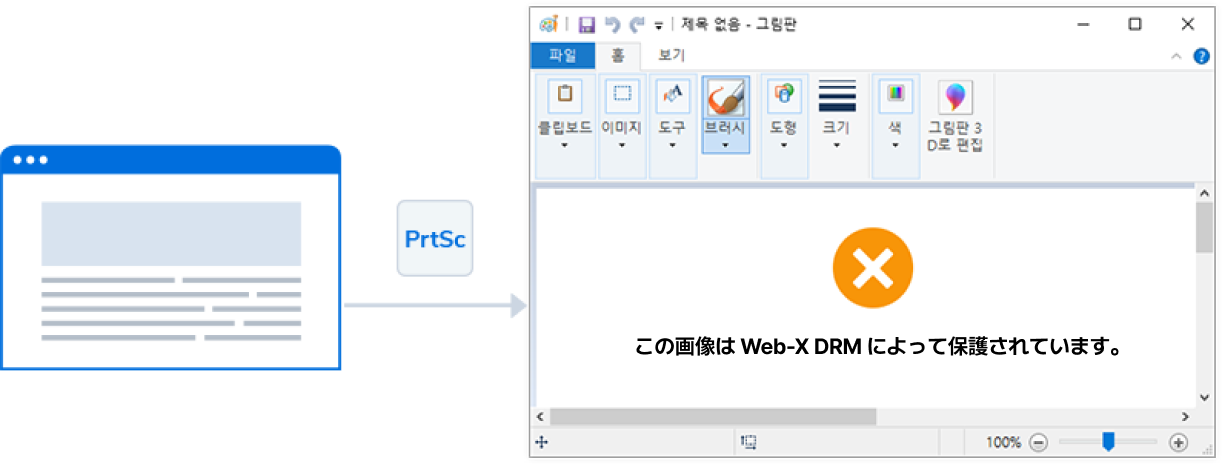The width and height of the screenshot is (1222, 464).
Task: Click the 클립보드 clipboard icon
Action: 564,95
